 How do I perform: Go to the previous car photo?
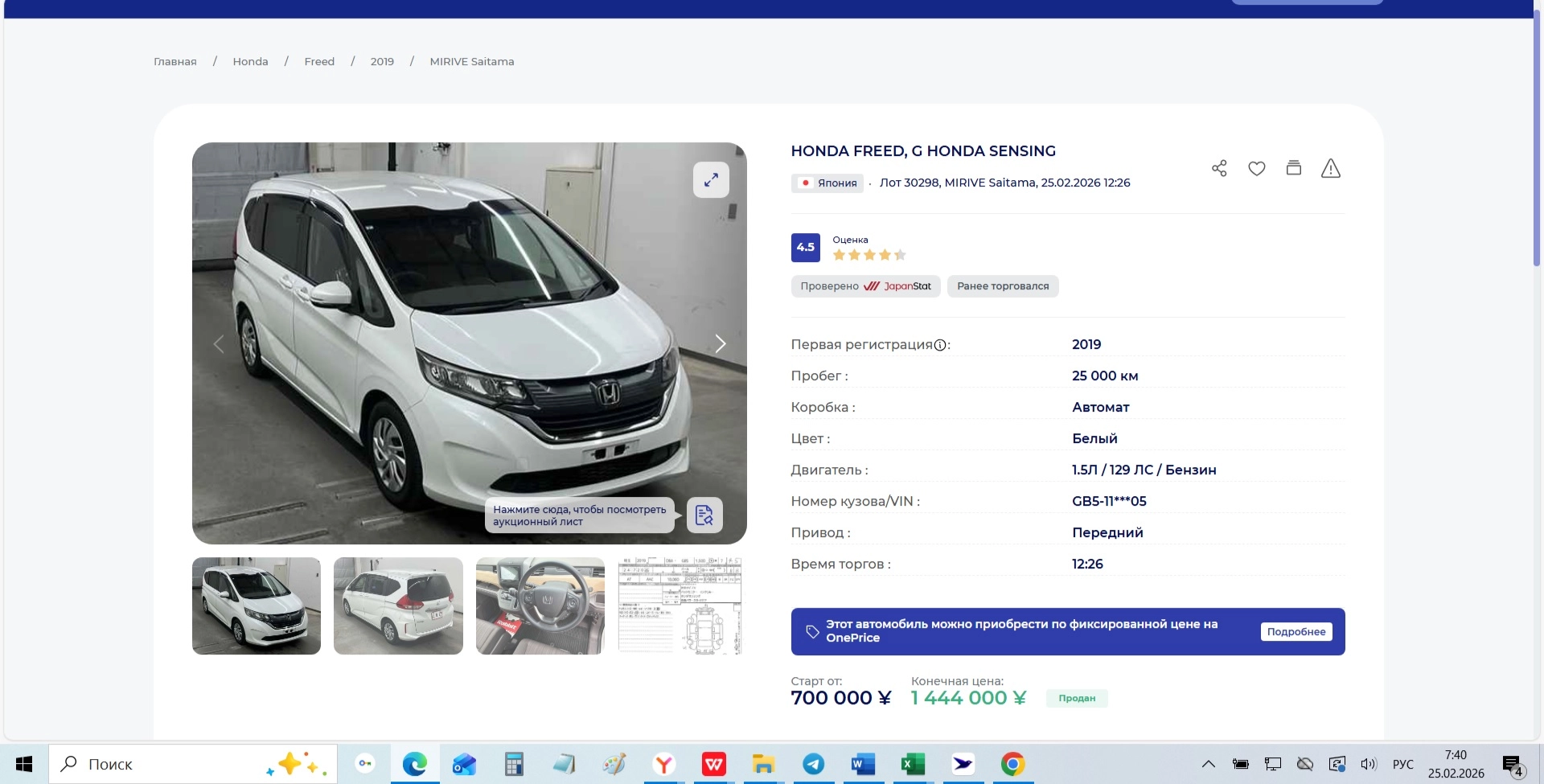tap(219, 344)
